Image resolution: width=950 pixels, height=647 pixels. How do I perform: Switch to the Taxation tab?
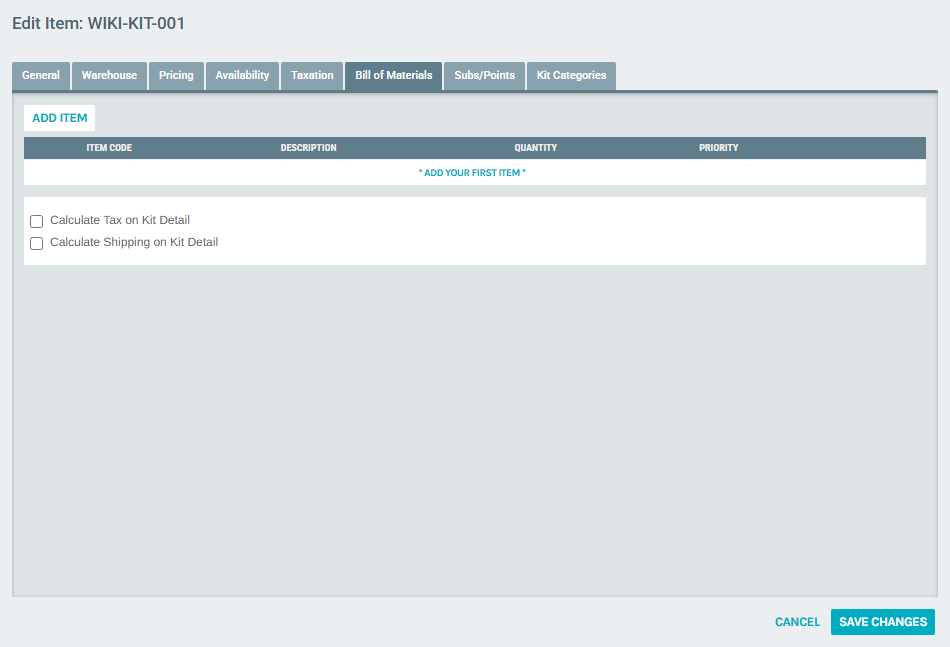click(x=312, y=75)
